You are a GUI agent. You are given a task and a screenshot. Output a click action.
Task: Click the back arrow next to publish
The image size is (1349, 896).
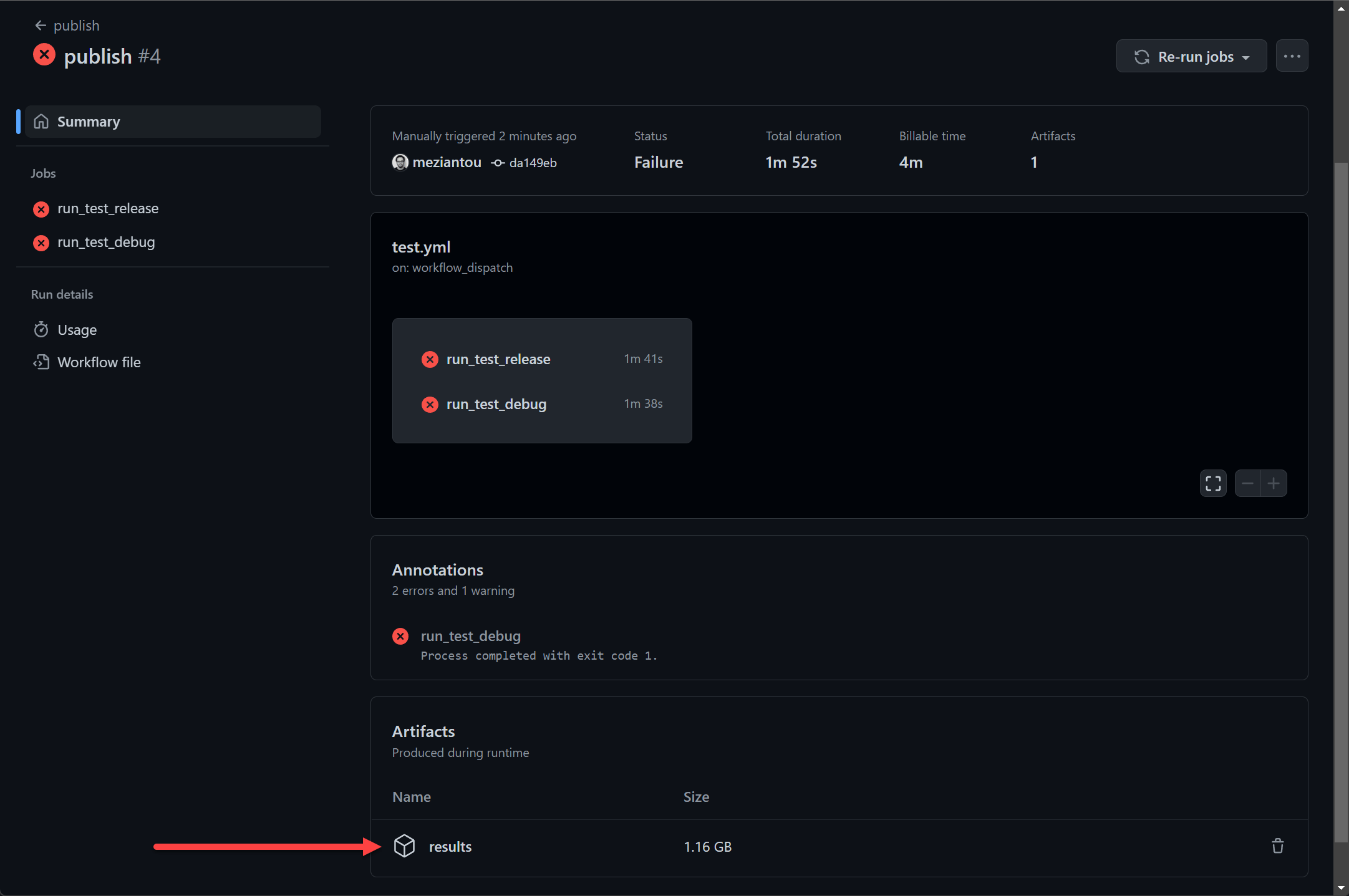pos(41,26)
